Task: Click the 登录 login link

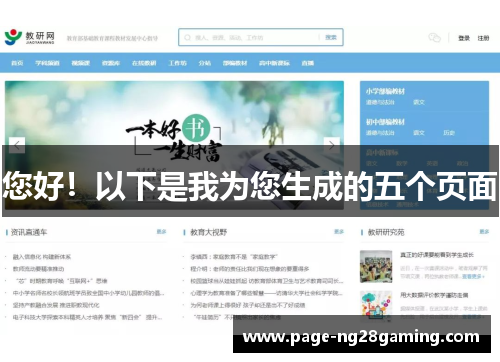Action: 464,38
